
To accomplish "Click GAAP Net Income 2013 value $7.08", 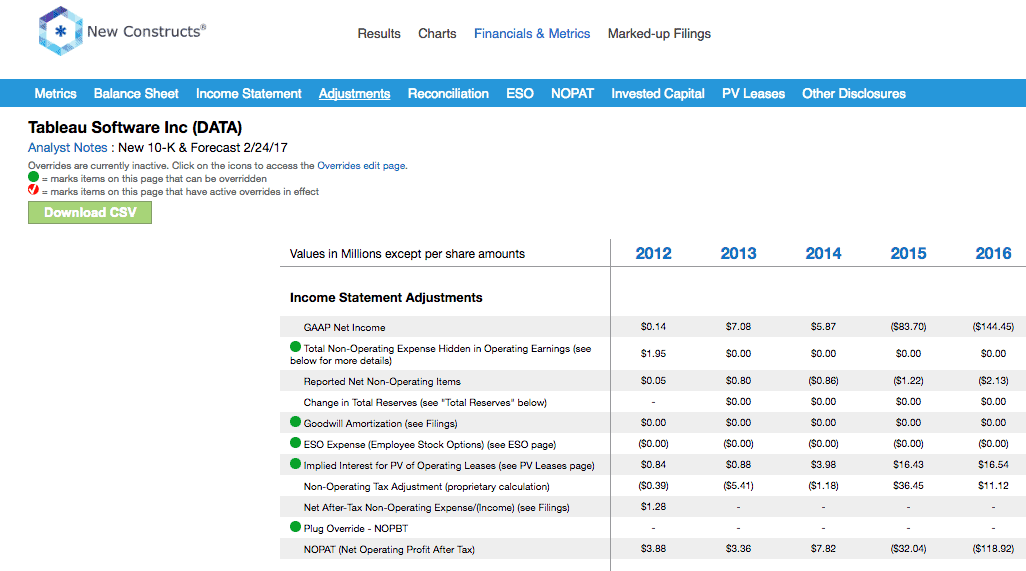I will pyautogui.click(x=738, y=326).
